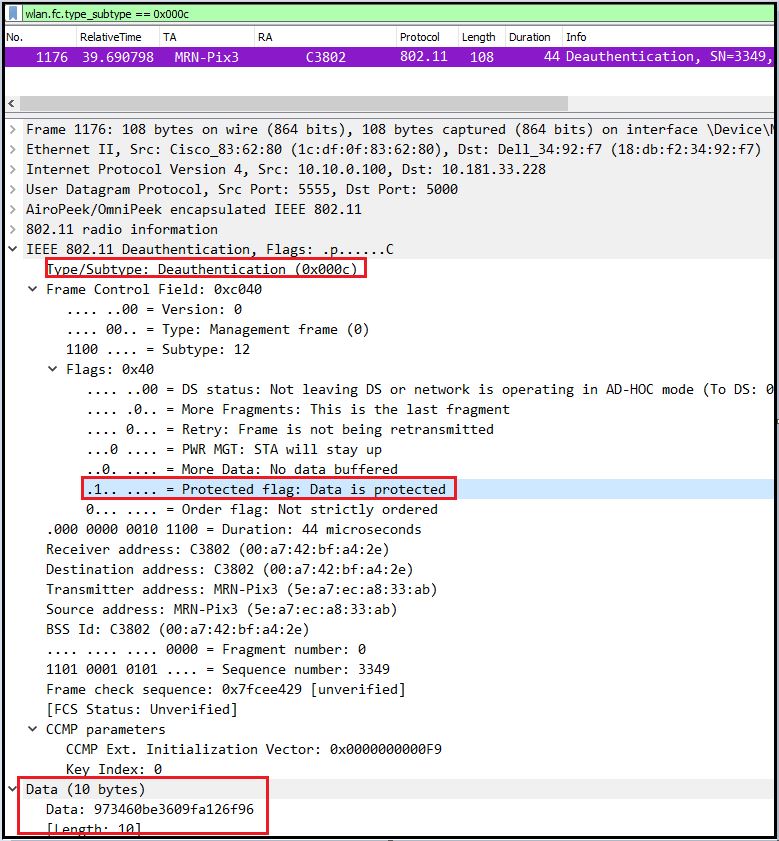The height and width of the screenshot is (841, 779).
Task: Collapse Frame Control Field 0xc040 node
Action: pos(33,289)
